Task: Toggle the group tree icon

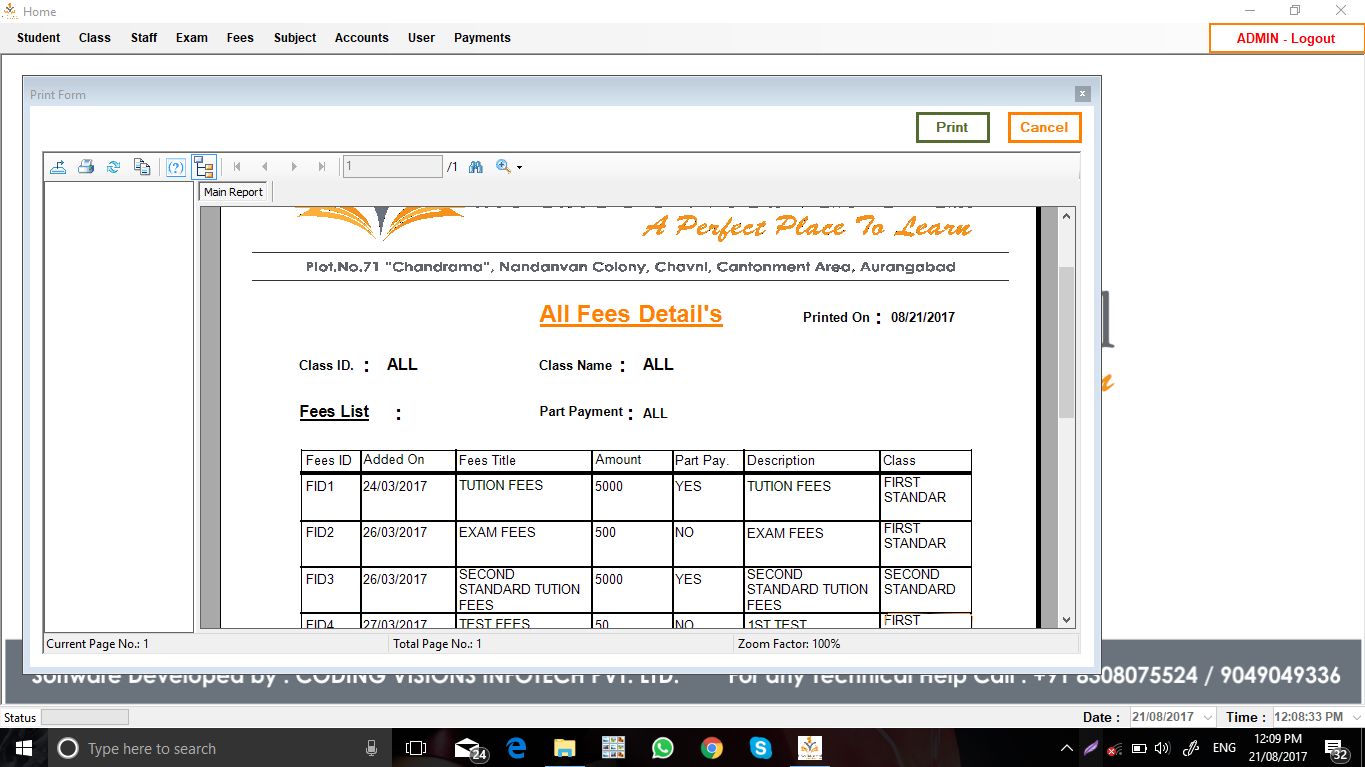Action: 205,167
